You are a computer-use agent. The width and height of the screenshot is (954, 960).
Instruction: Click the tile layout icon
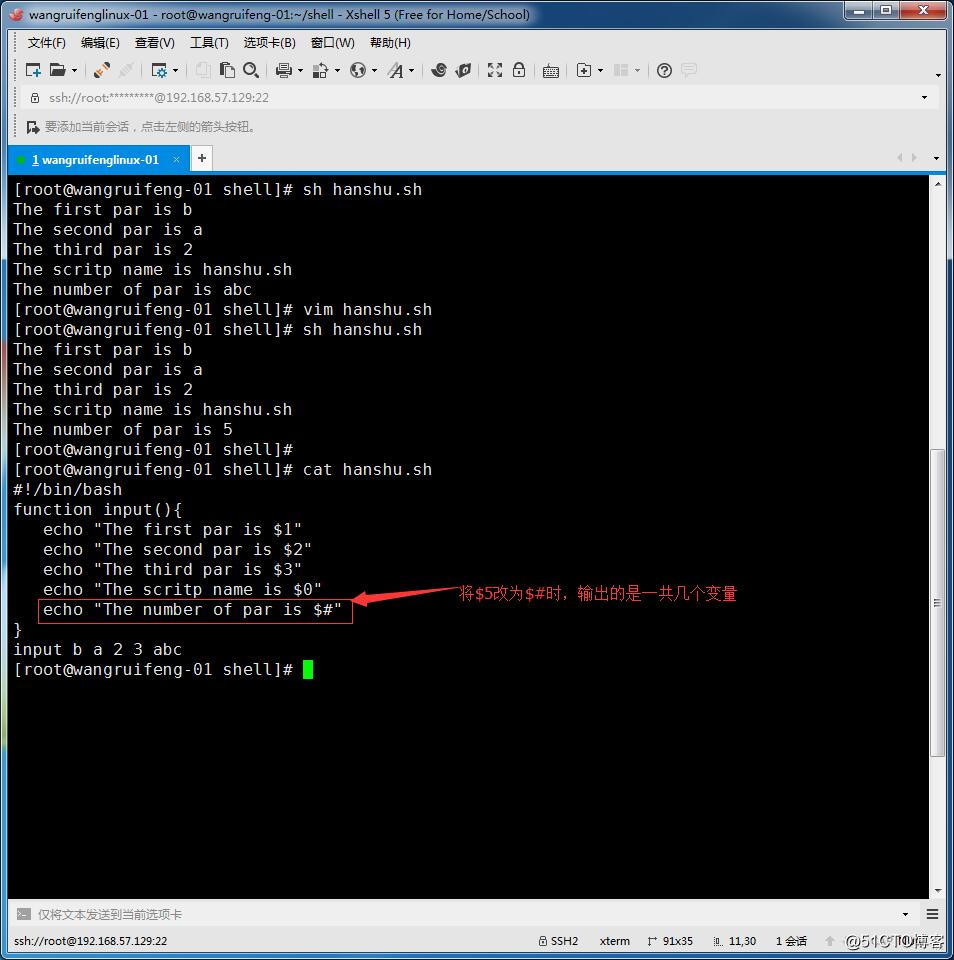621,70
